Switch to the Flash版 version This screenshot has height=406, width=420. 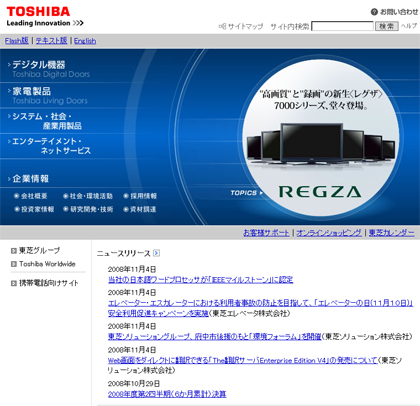[x=17, y=41]
